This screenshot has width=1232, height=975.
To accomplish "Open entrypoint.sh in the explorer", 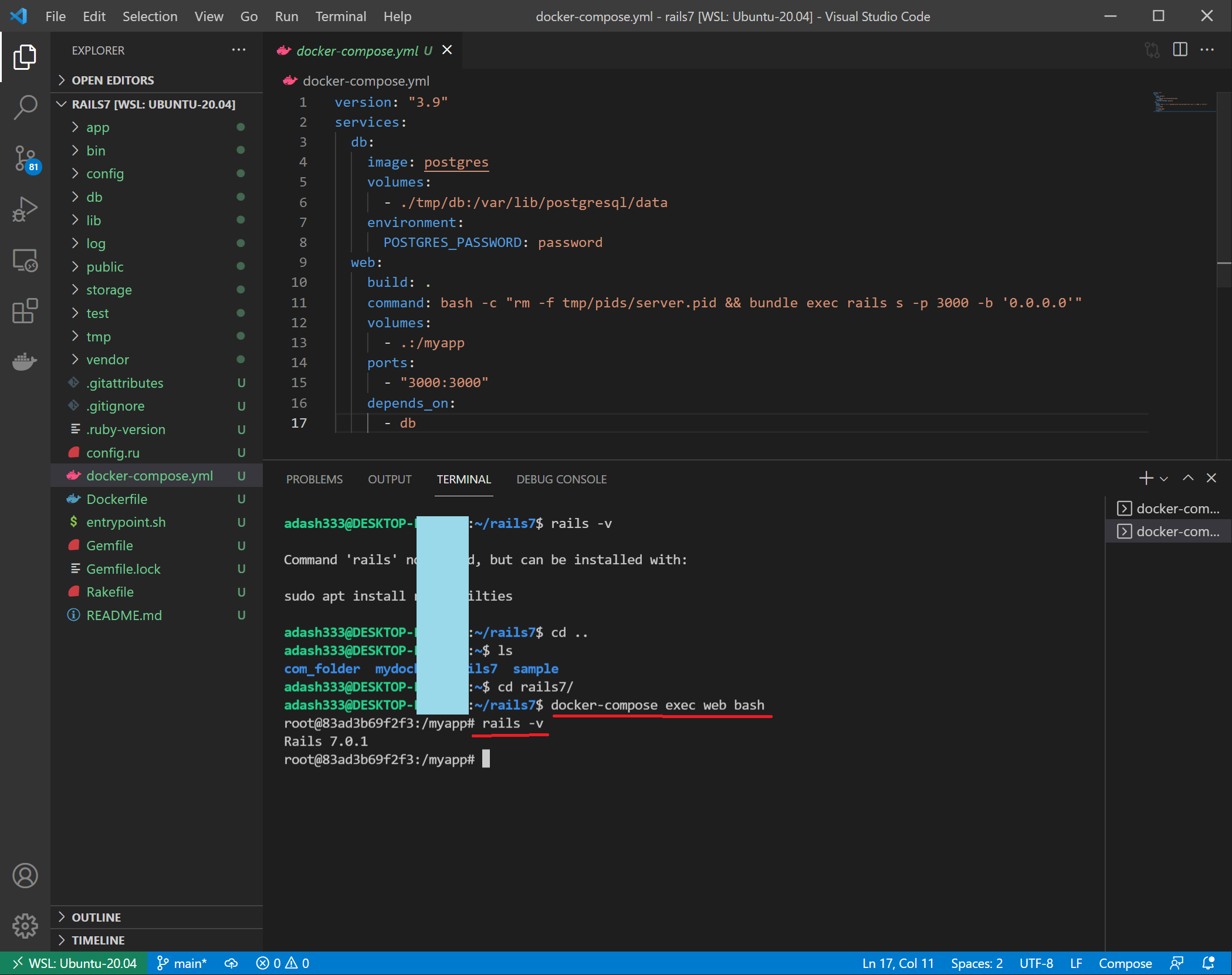I will point(157,522).
